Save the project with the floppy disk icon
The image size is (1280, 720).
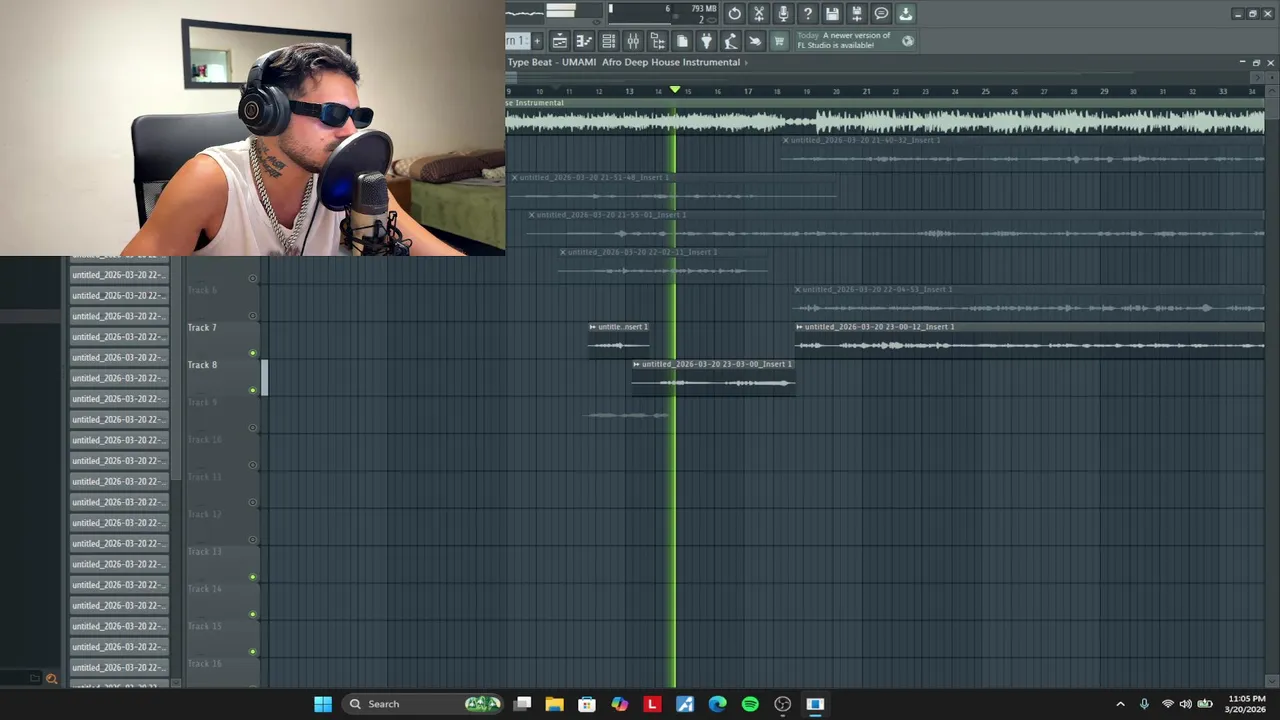pyautogui.click(x=832, y=14)
